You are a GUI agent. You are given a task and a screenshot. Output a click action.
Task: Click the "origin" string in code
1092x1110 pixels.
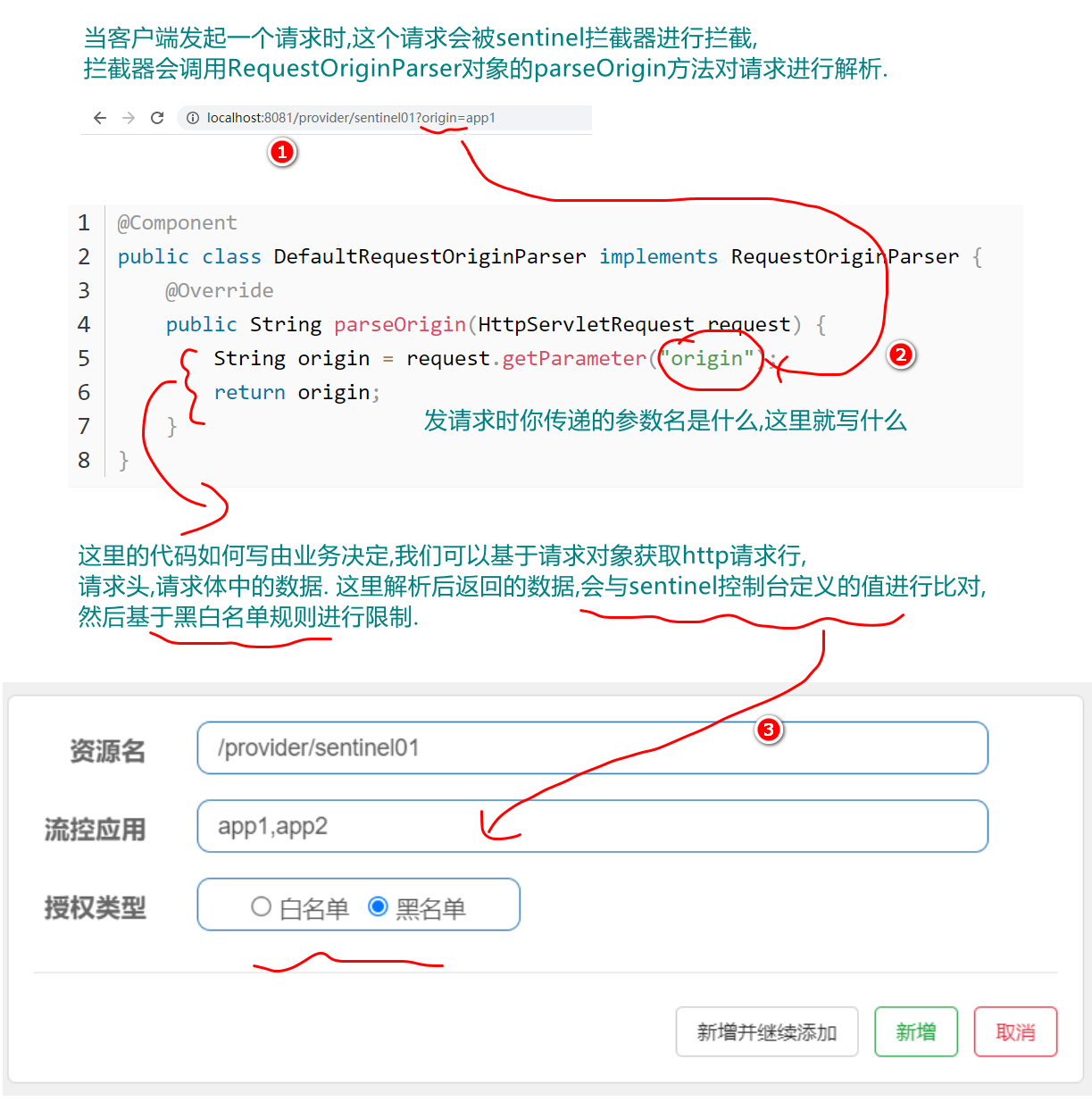pos(707,359)
